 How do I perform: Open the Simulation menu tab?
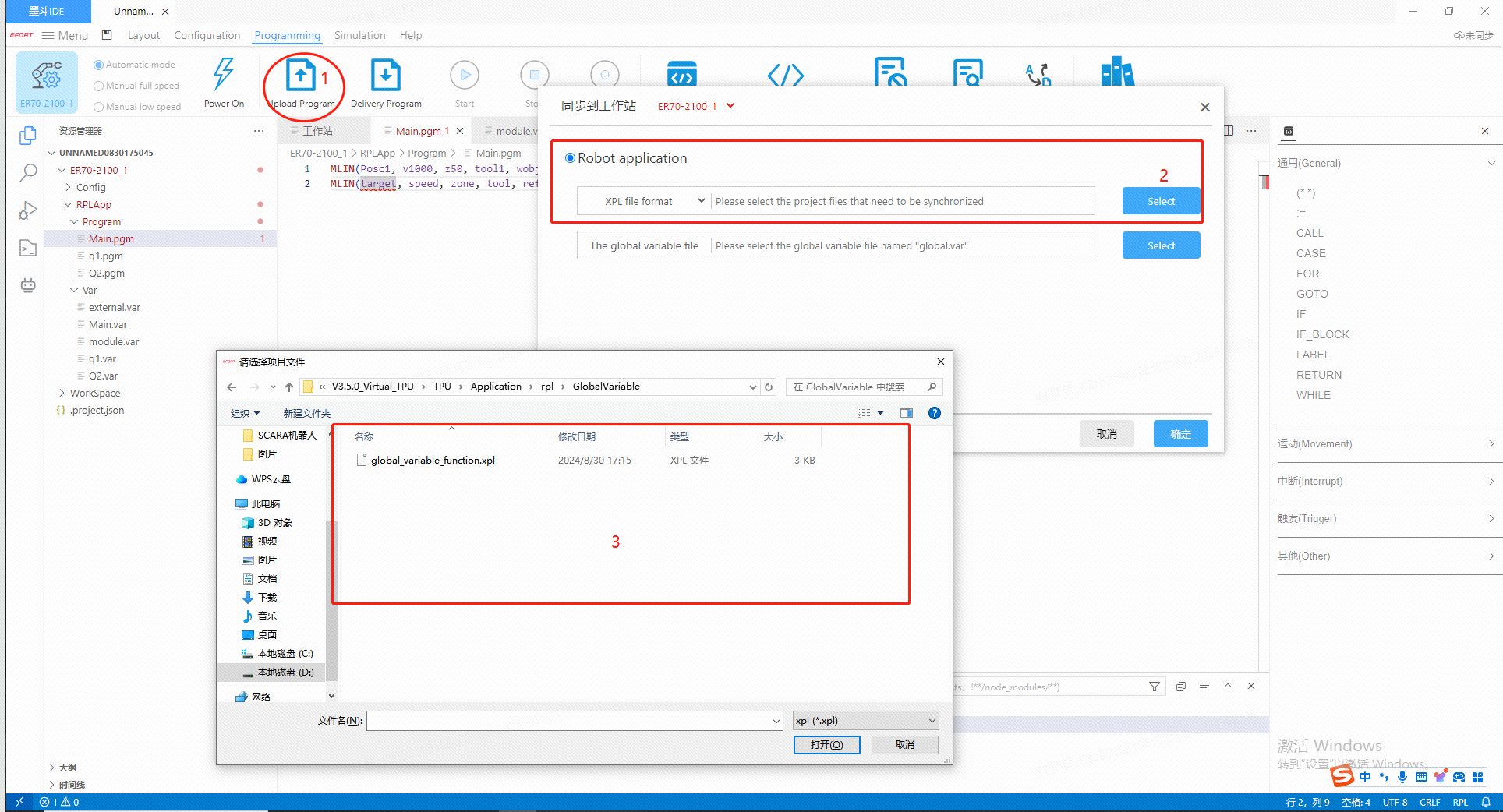tap(359, 35)
